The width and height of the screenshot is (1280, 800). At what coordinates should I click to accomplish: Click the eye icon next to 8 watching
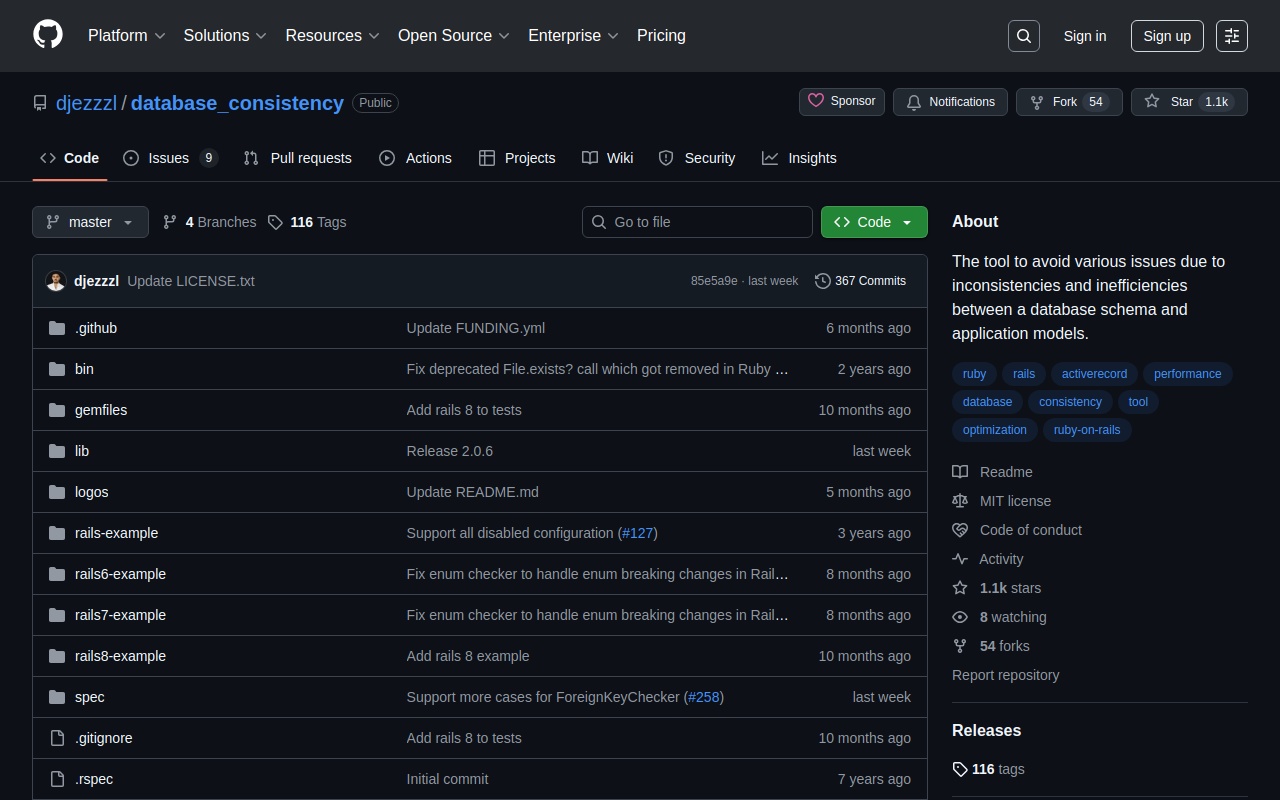(x=960, y=617)
